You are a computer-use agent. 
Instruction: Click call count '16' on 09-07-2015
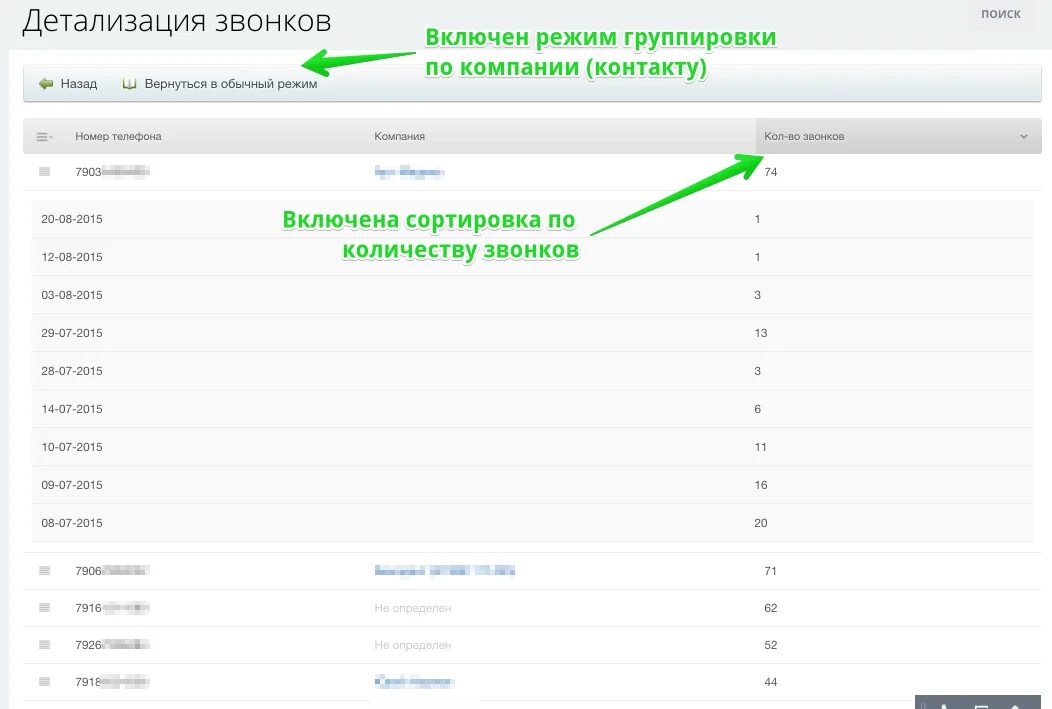761,485
